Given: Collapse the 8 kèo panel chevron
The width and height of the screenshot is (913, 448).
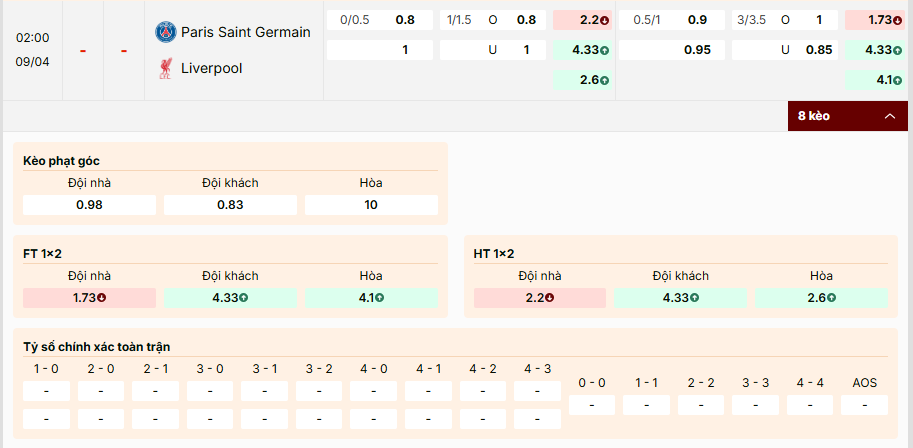Looking at the screenshot, I should click(889, 116).
